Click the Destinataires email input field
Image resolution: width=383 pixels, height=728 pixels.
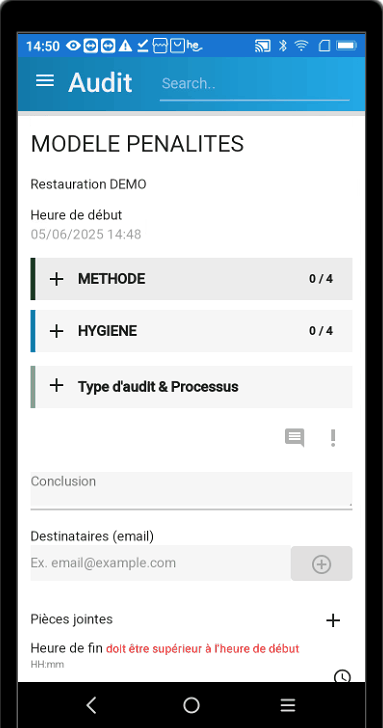[161, 563]
